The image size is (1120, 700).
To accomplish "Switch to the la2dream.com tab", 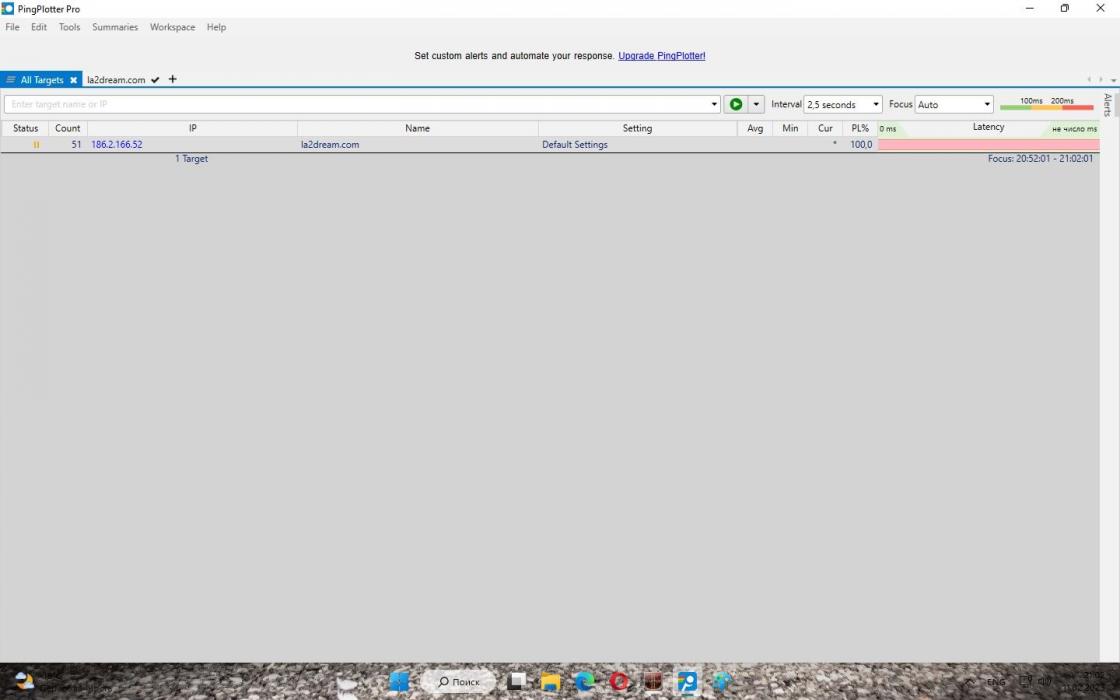I will tap(116, 80).
